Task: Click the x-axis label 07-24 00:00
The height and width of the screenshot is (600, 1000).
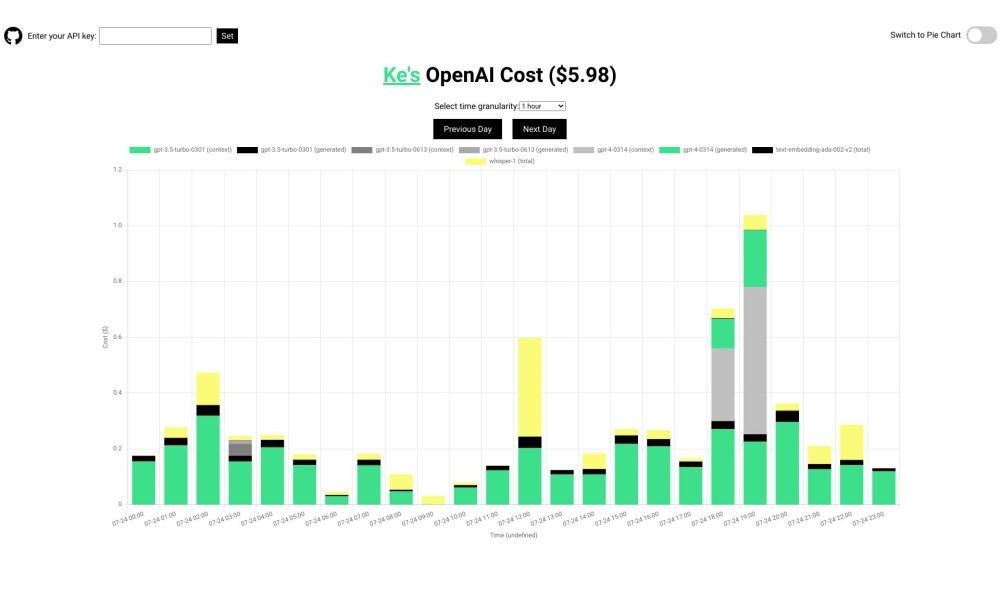Action: tap(128, 518)
